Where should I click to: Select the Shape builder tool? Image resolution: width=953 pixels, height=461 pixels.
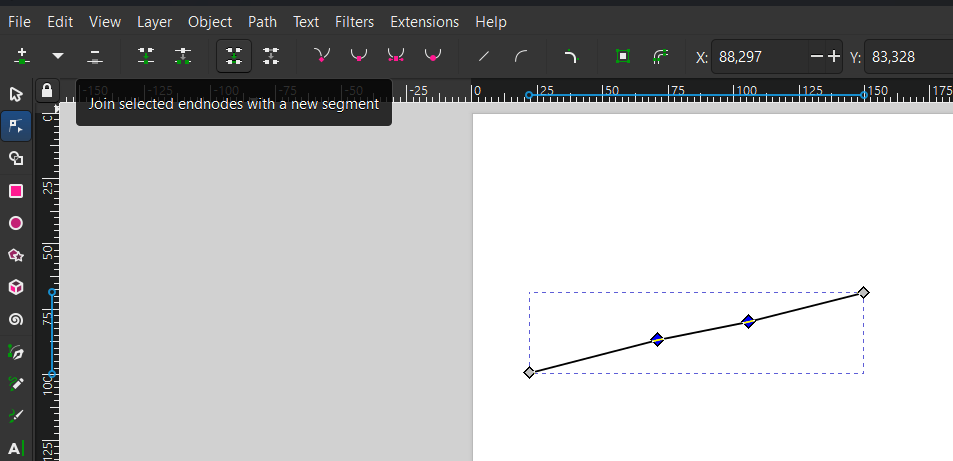tap(16, 159)
